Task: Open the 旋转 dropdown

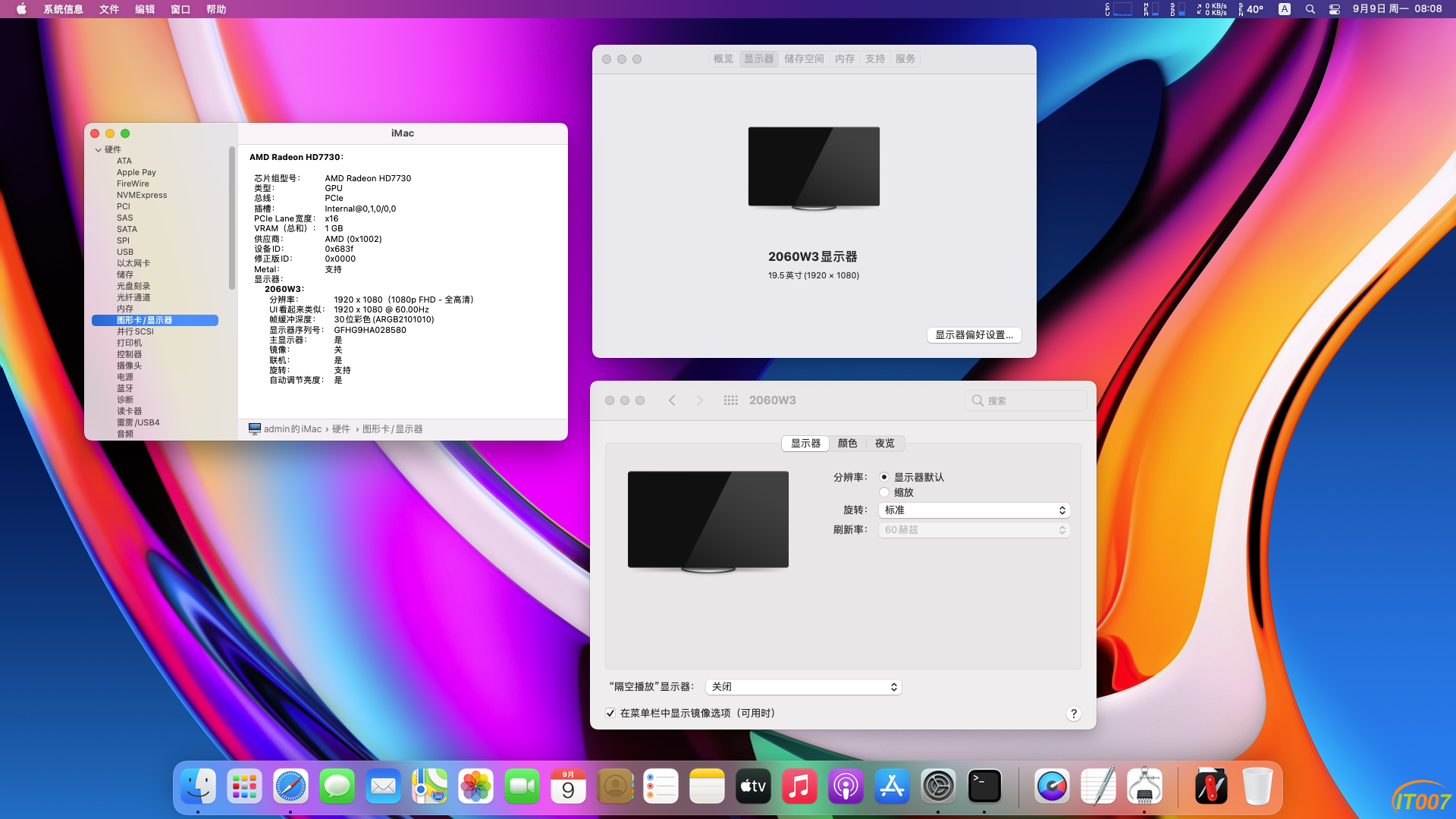Action: [974, 510]
